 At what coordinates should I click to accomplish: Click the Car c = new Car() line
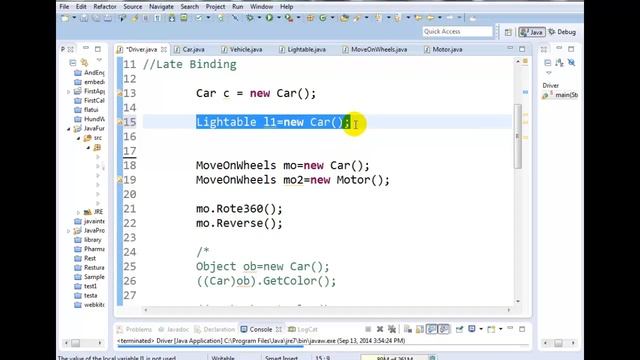tap(256, 93)
